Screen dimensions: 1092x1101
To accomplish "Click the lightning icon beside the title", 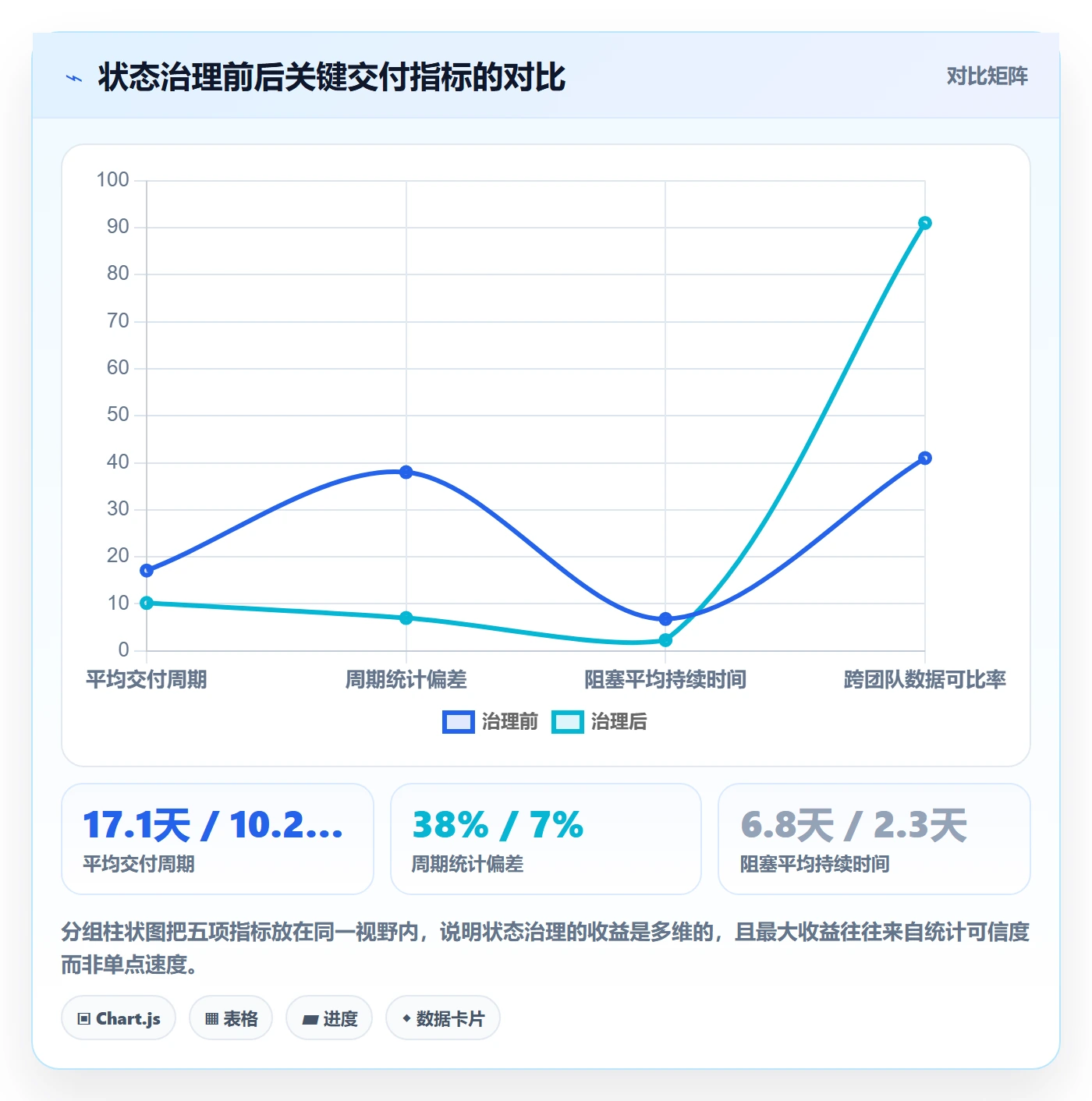I will pos(74,78).
